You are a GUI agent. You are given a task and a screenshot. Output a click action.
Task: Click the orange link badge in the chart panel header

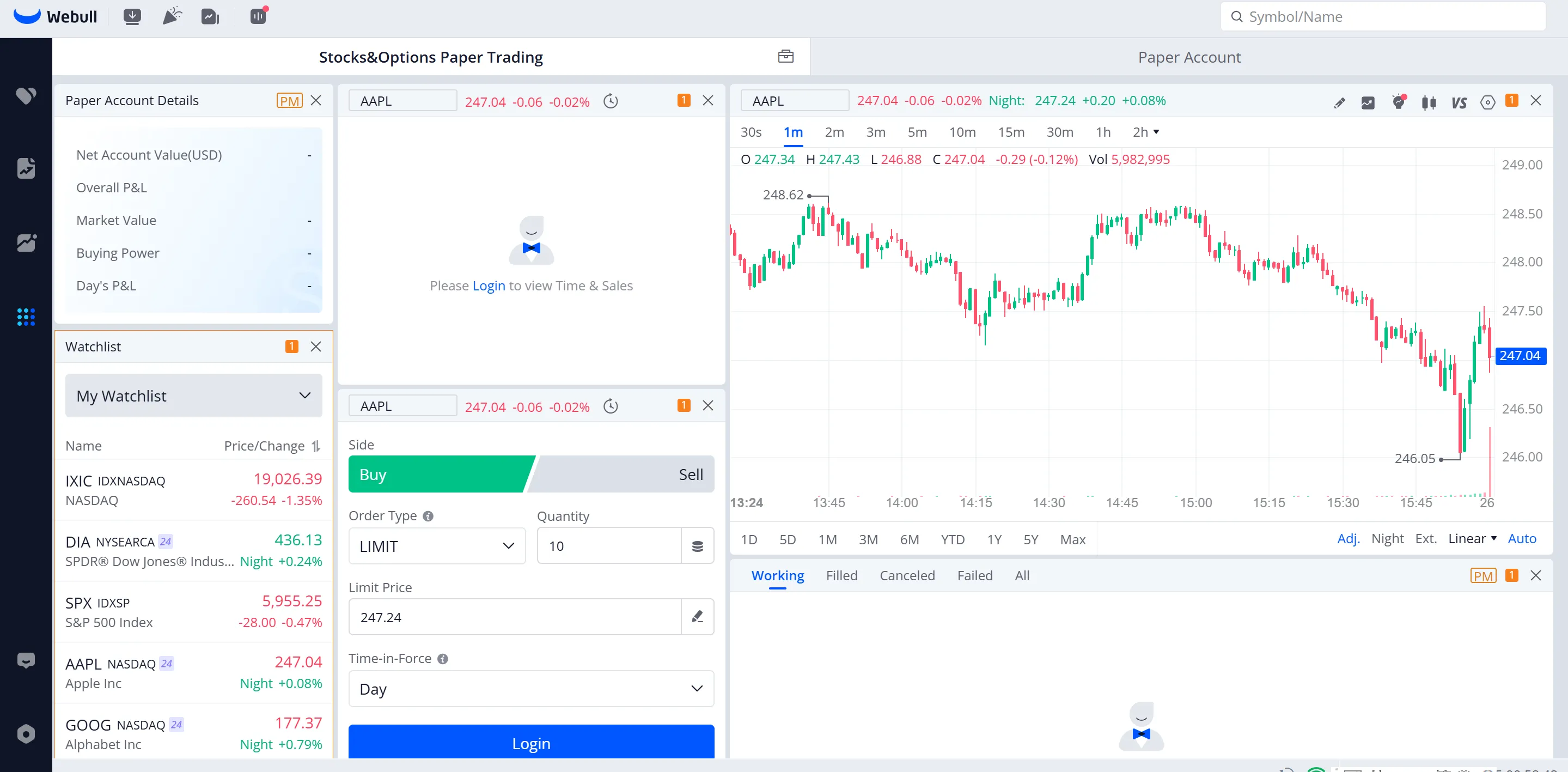tap(1511, 100)
